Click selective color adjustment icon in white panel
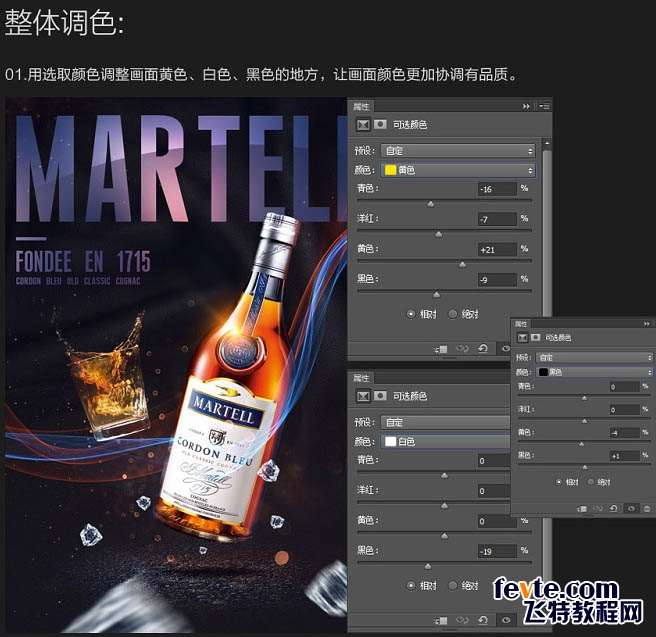Image resolution: width=656 pixels, height=637 pixels. click(363, 396)
